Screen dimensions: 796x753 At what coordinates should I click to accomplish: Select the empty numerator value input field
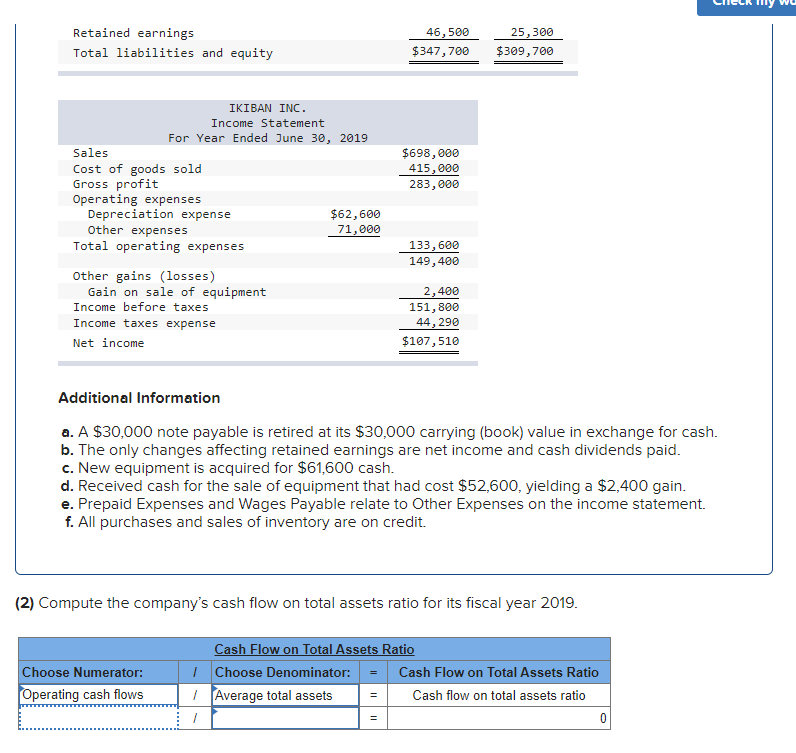click(98, 718)
